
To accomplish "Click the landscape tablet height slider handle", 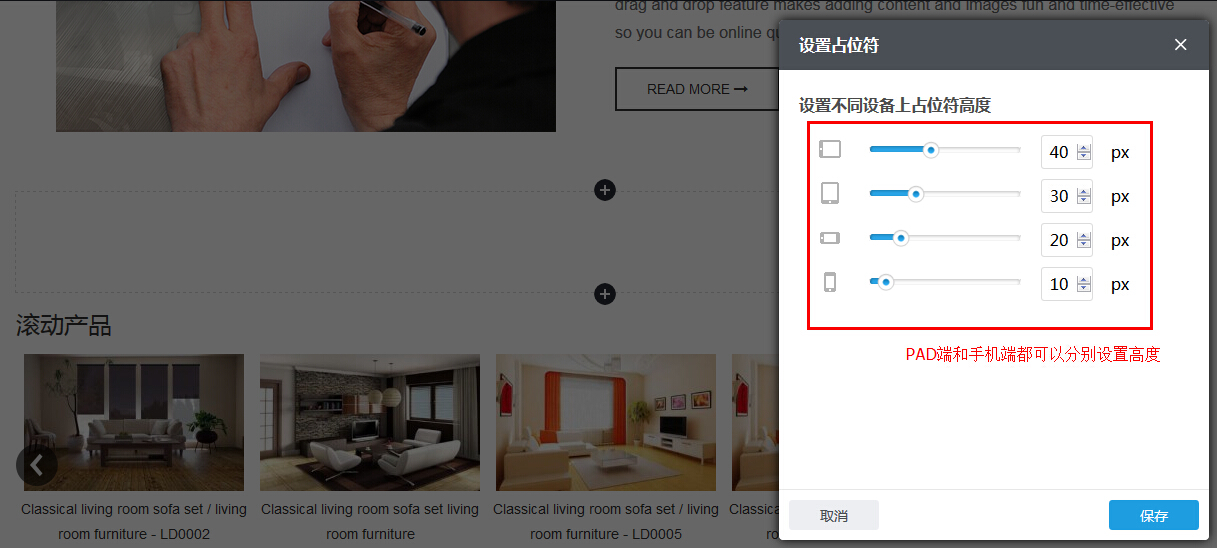I will click(x=931, y=150).
